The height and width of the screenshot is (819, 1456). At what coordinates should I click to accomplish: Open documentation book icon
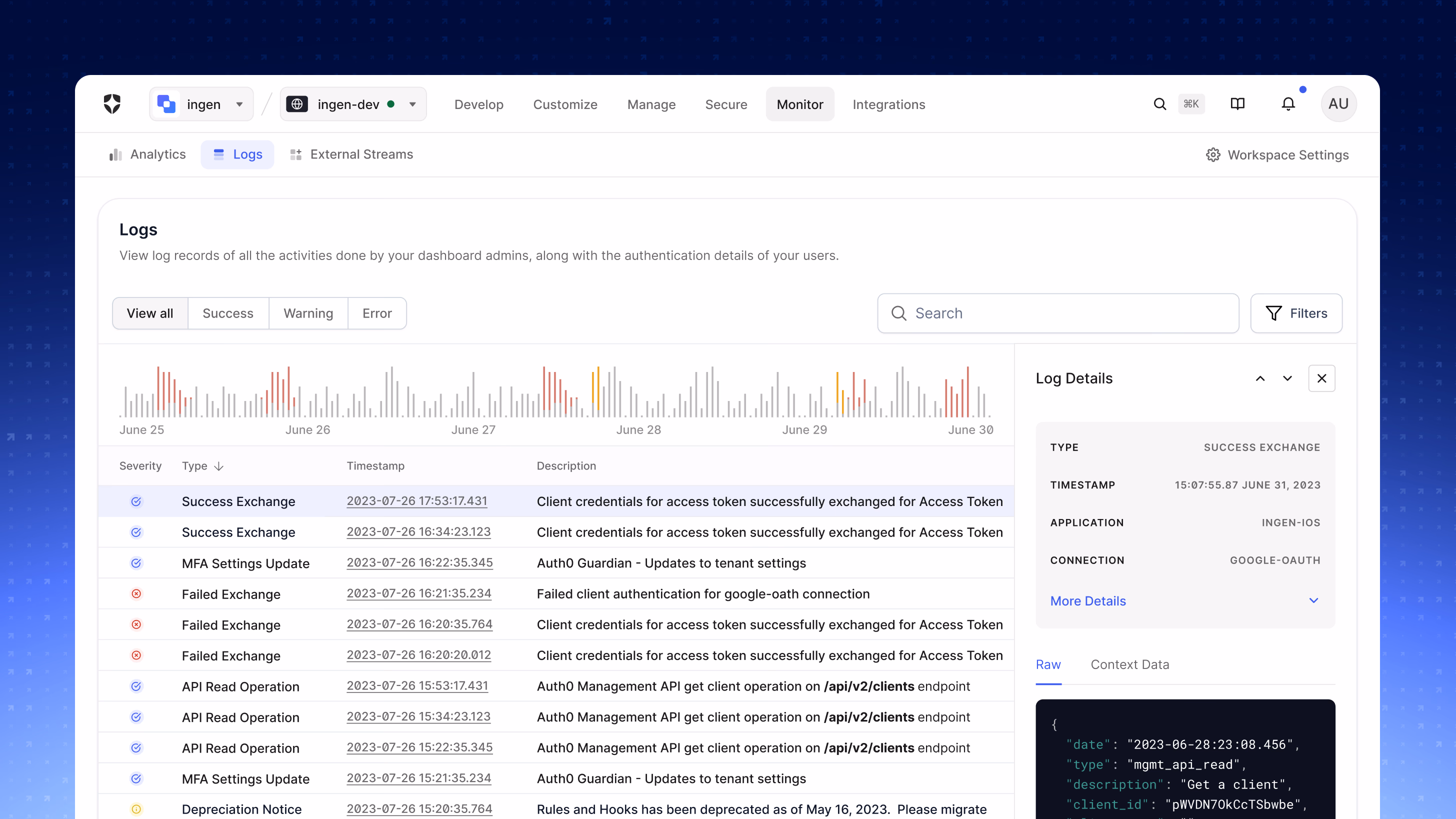(x=1238, y=104)
